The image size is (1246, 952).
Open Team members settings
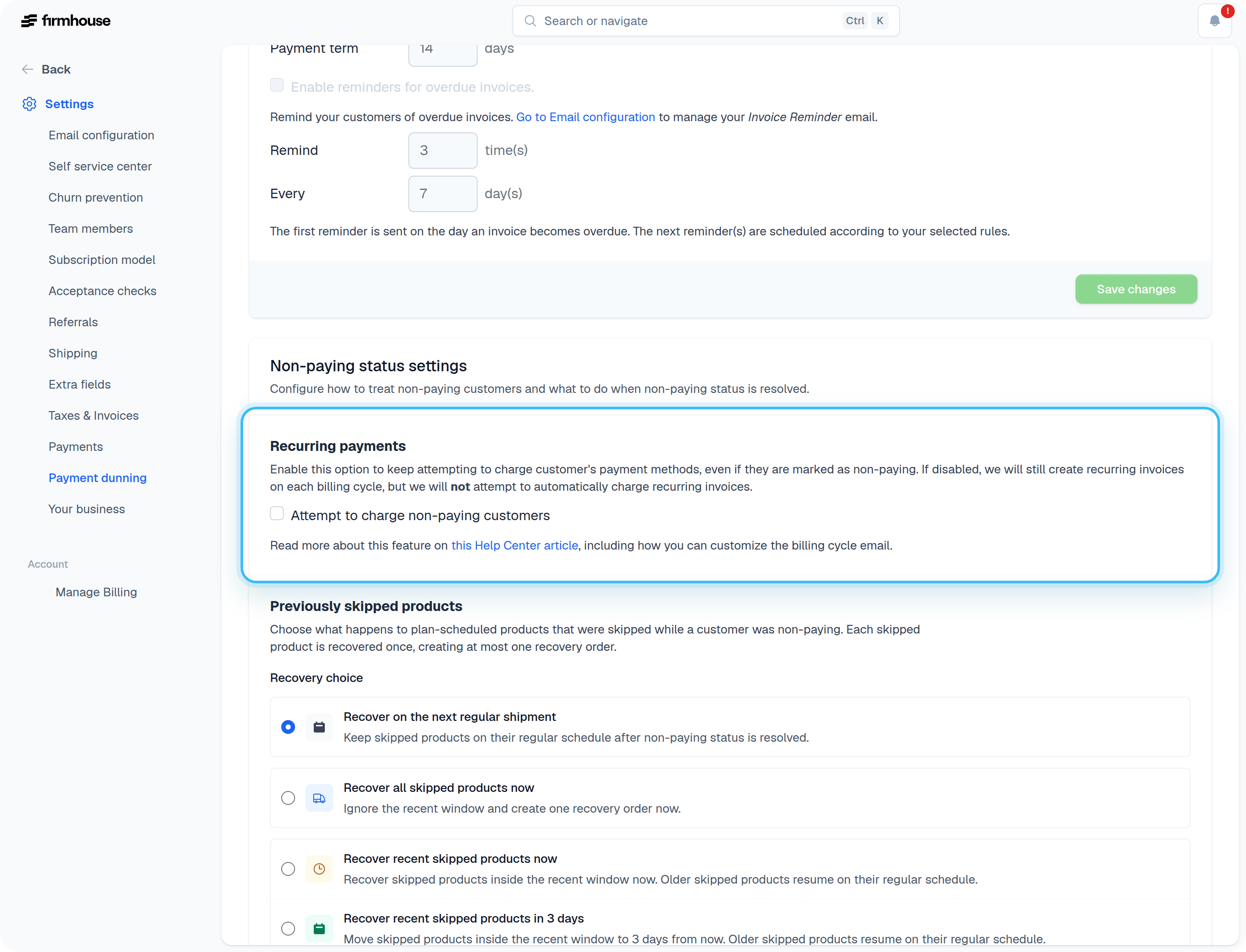coord(91,228)
